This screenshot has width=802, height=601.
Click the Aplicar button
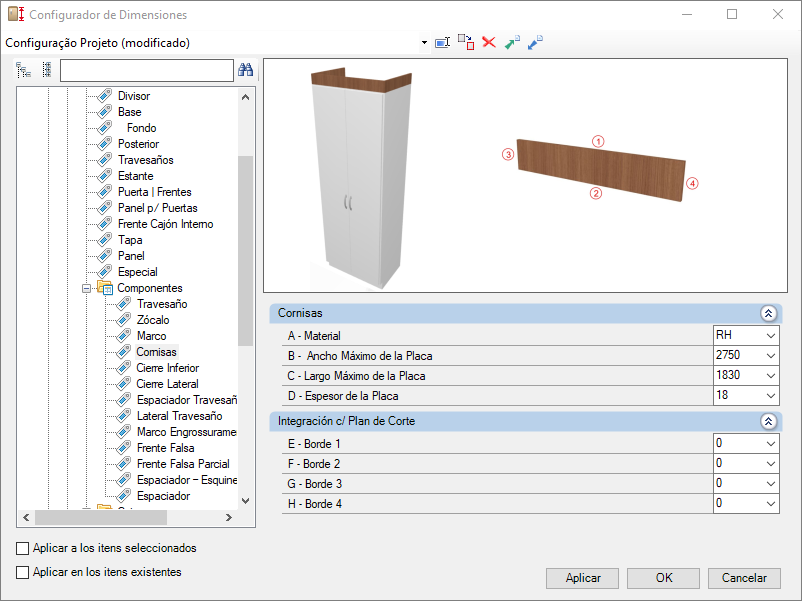(583, 578)
